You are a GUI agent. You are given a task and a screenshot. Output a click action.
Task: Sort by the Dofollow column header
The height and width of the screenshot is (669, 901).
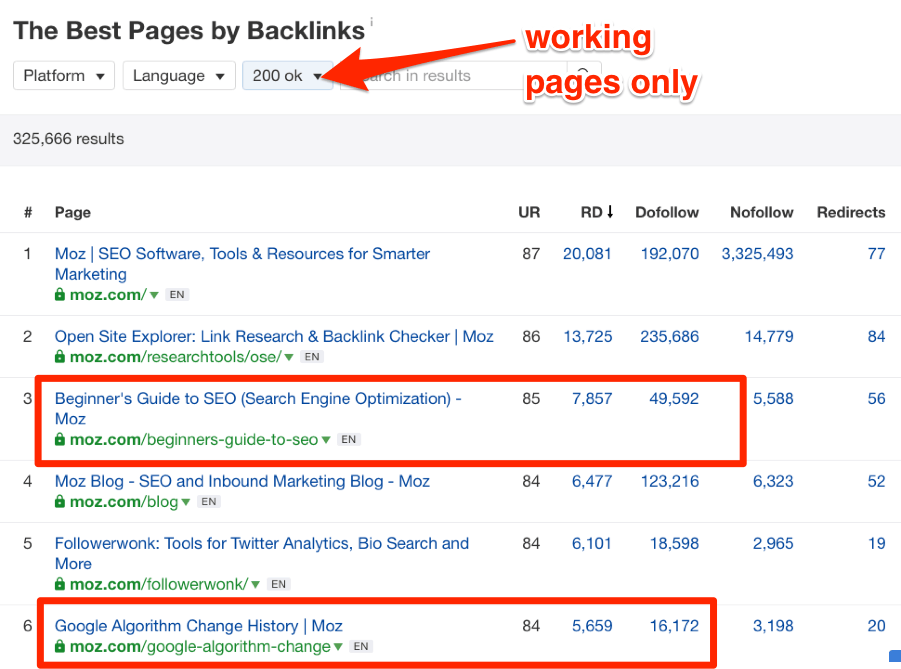click(667, 212)
